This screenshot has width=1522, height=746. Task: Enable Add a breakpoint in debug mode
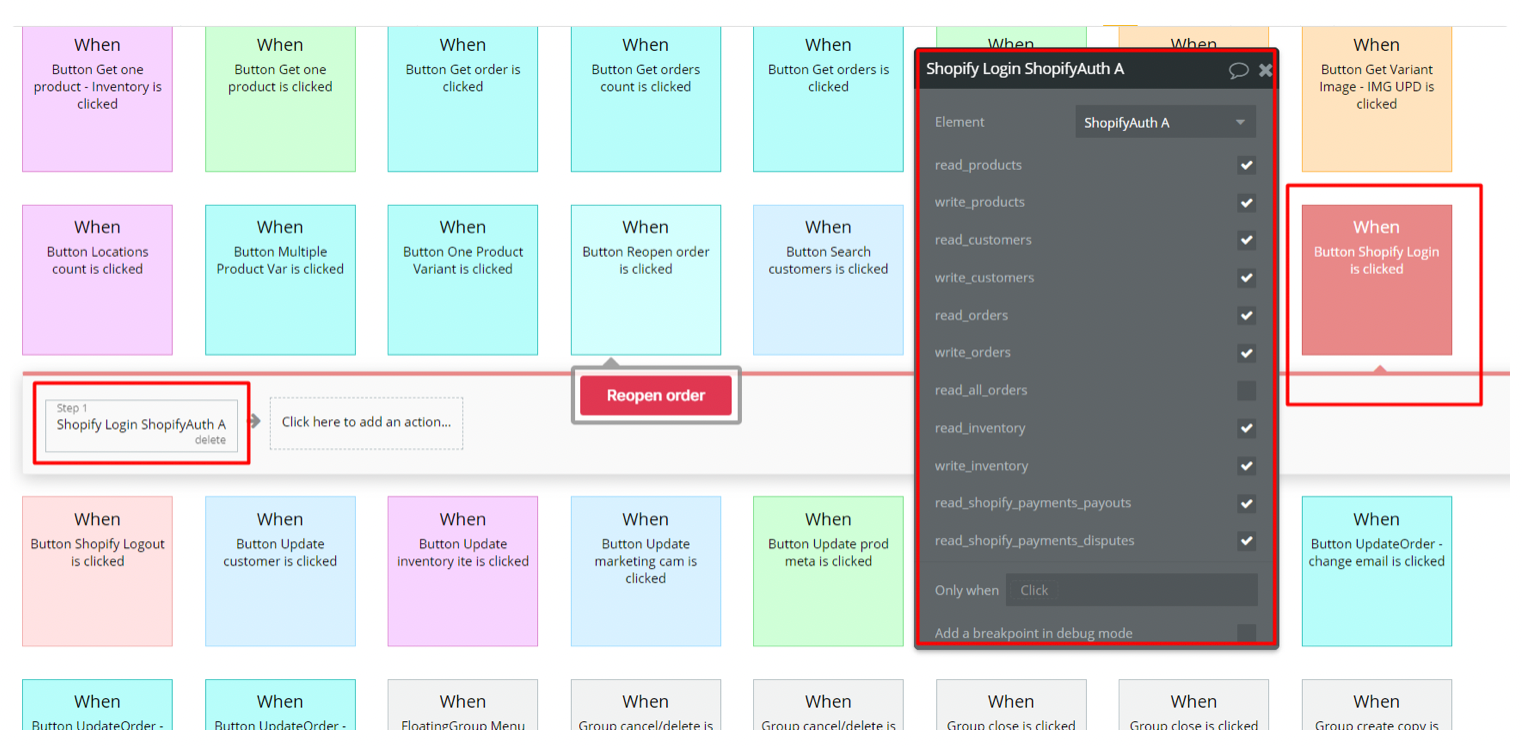(x=1246, y=633)
